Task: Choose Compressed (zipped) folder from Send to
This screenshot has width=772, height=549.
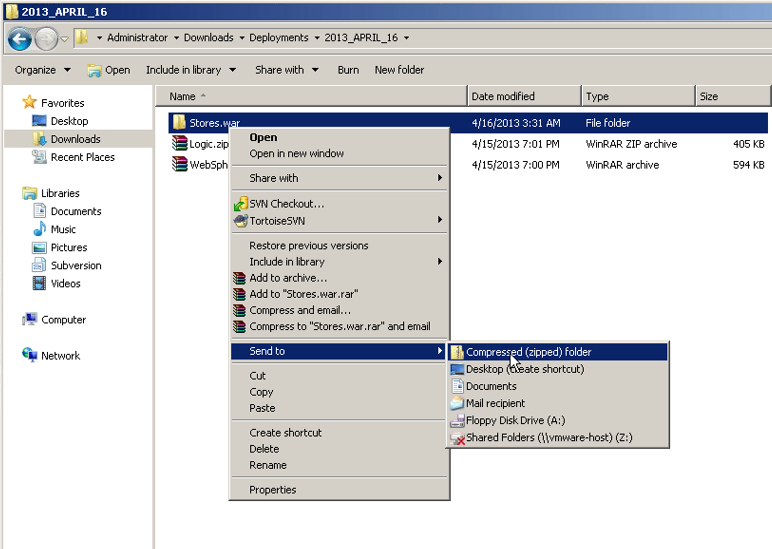Action: (x=528, y=352)
